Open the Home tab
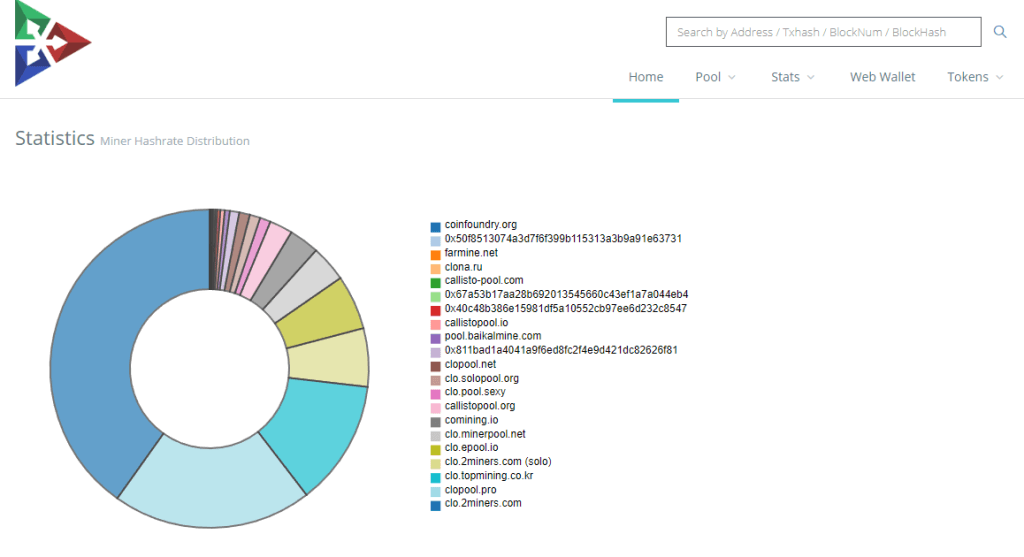This screenshot has height=557, width=1024. tap(645, 77)
